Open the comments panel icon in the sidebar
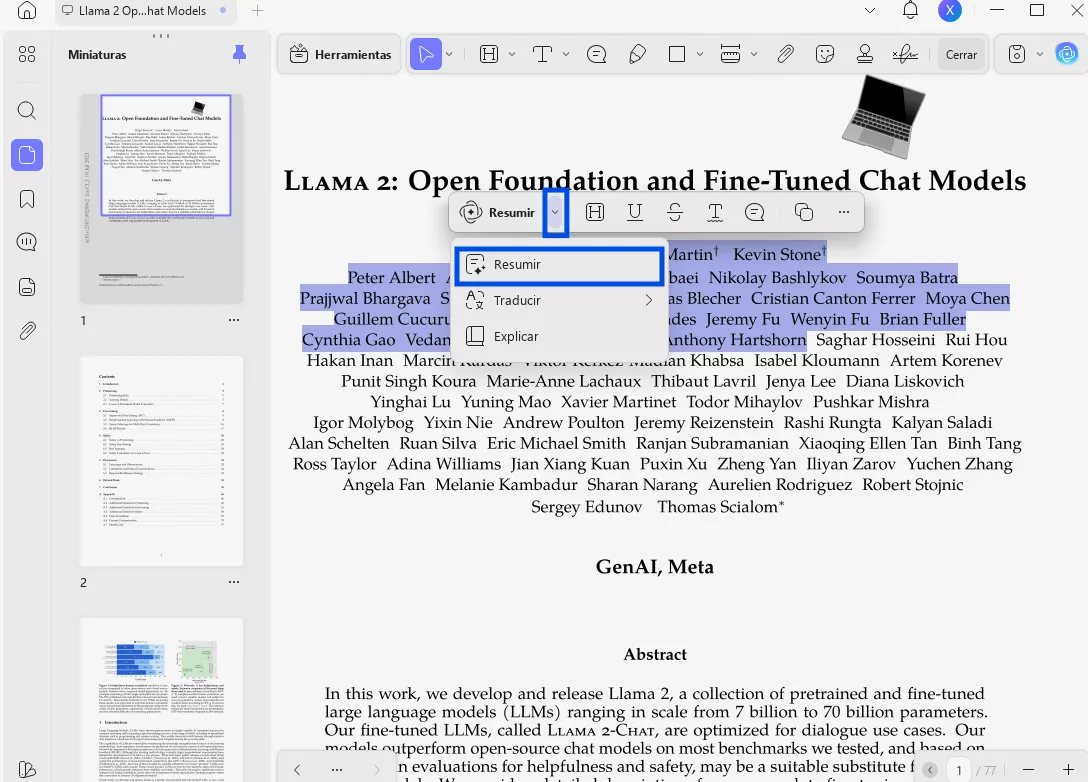 point(26,242)
